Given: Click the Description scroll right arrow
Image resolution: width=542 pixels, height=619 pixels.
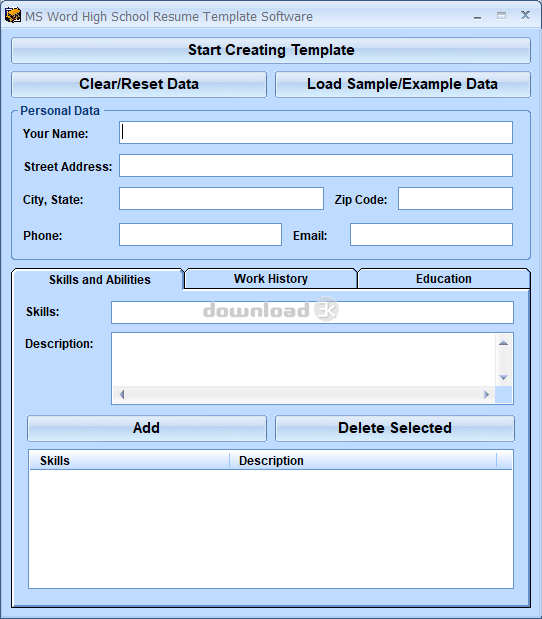Looking at the screenshot, I should pos(486,394).
